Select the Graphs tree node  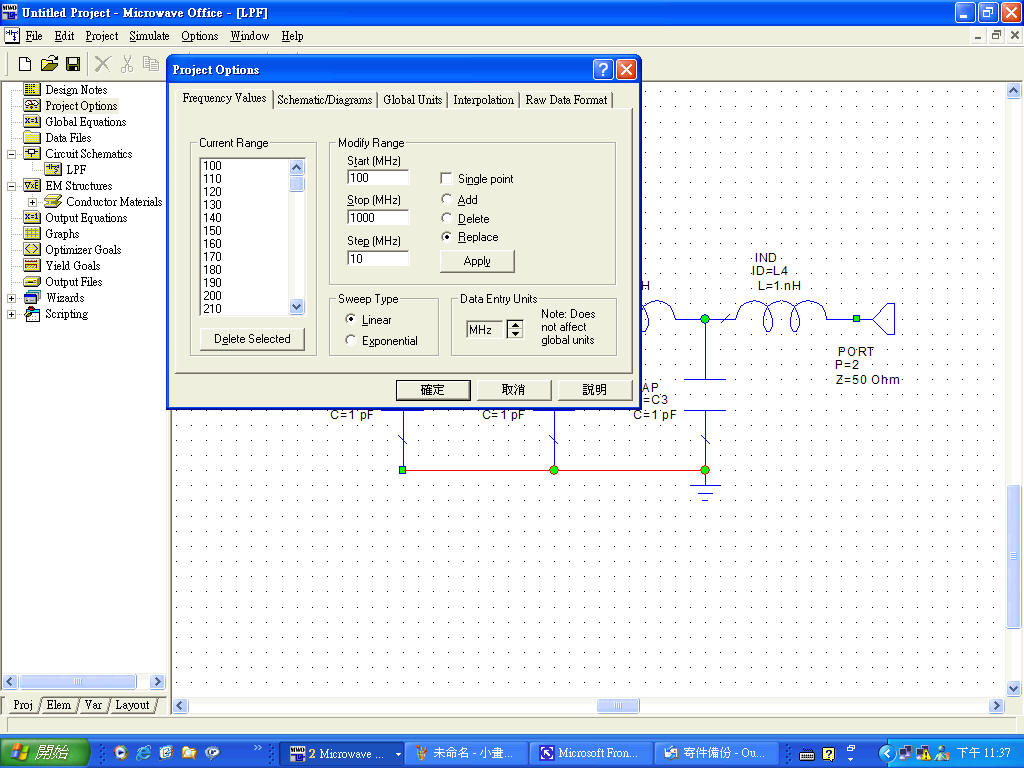point(62,234)
